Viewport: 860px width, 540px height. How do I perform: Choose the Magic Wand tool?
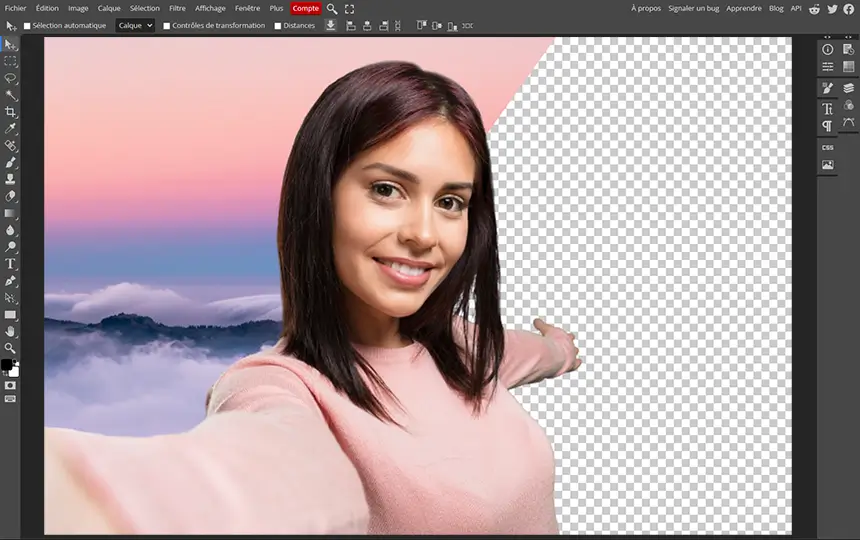pos(10,95)
